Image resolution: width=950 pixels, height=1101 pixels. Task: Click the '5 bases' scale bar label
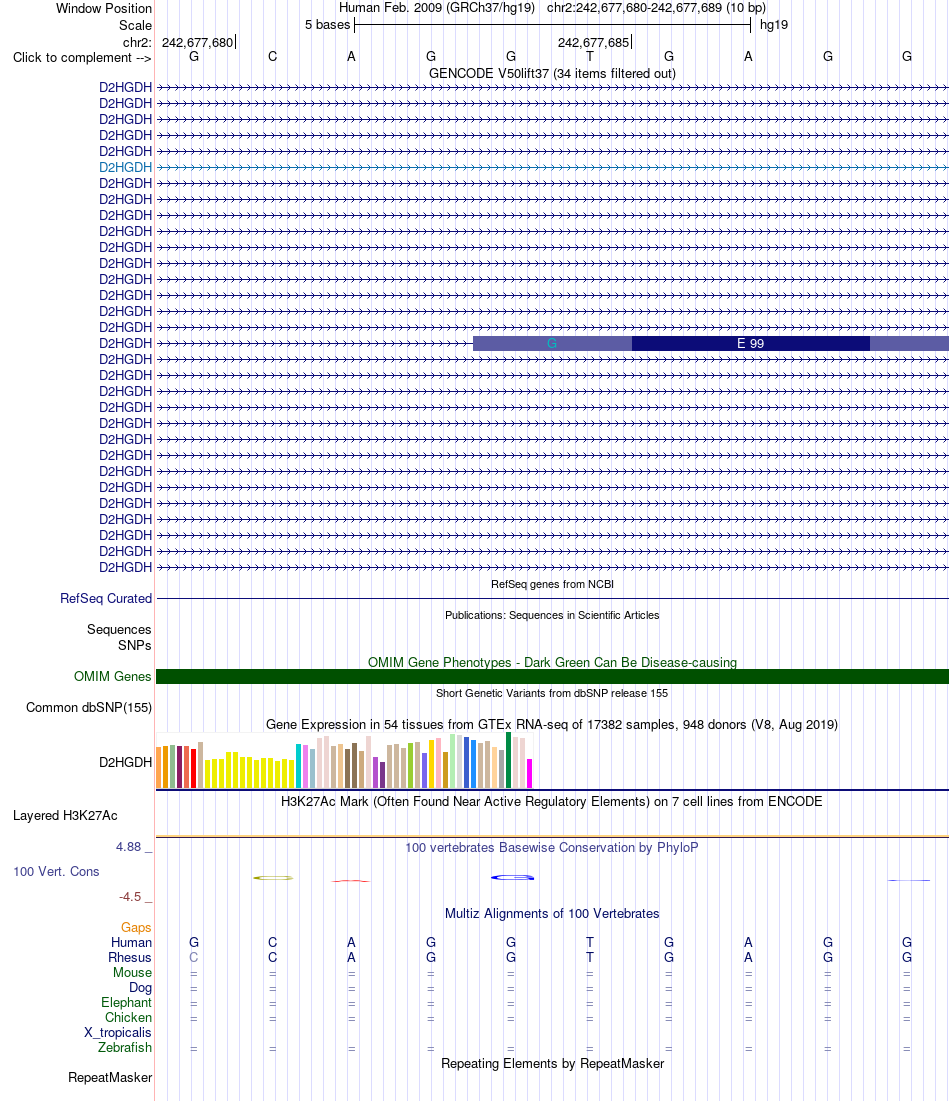pyautogui.click(x=327, y=25)
